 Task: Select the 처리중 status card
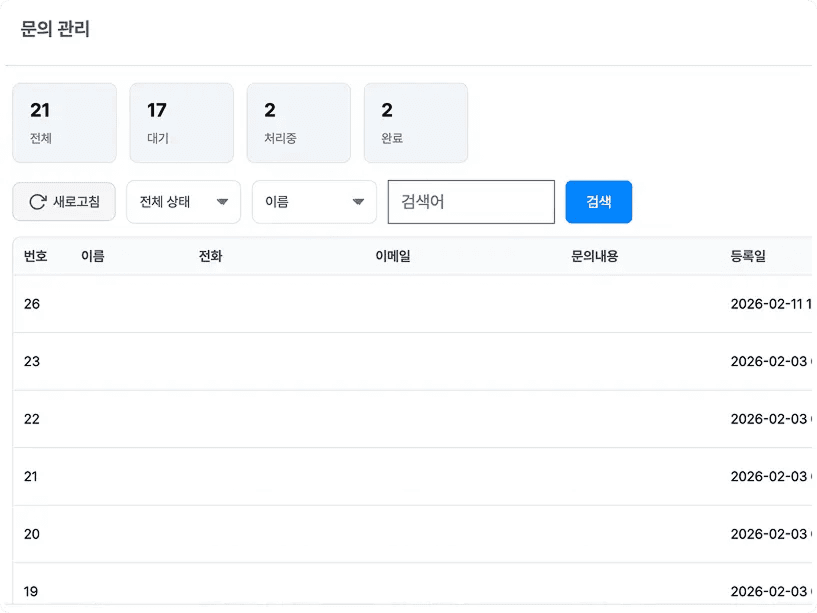tap(299, 123)
